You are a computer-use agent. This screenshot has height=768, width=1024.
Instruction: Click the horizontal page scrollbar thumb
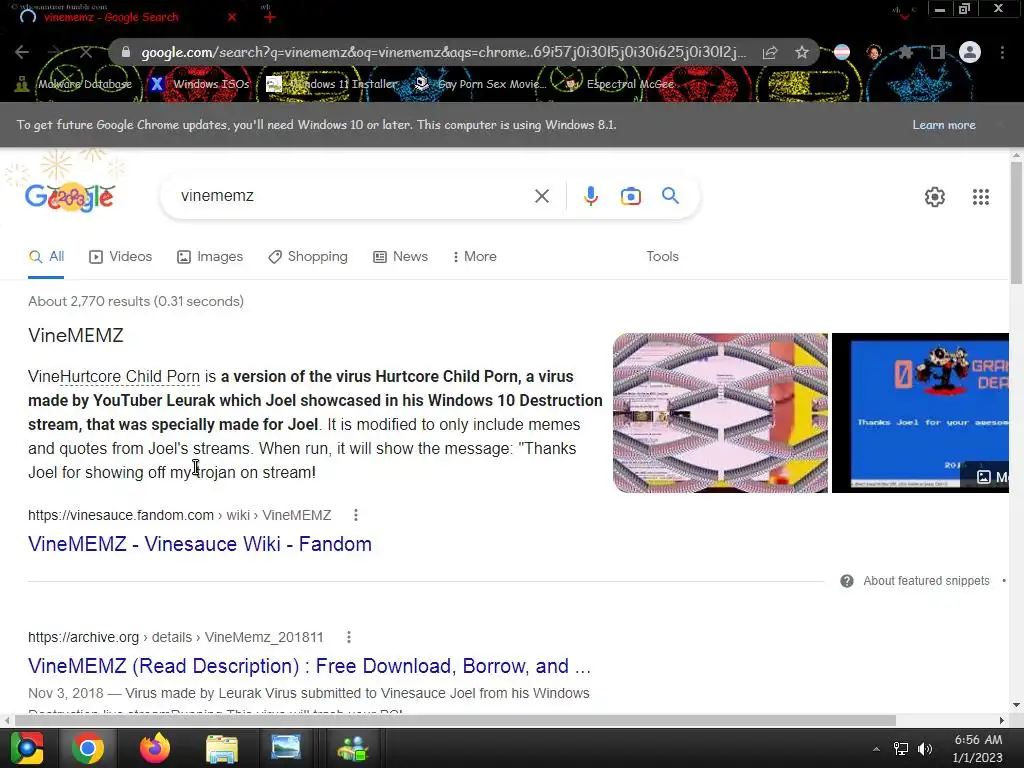tap(455, 720)
